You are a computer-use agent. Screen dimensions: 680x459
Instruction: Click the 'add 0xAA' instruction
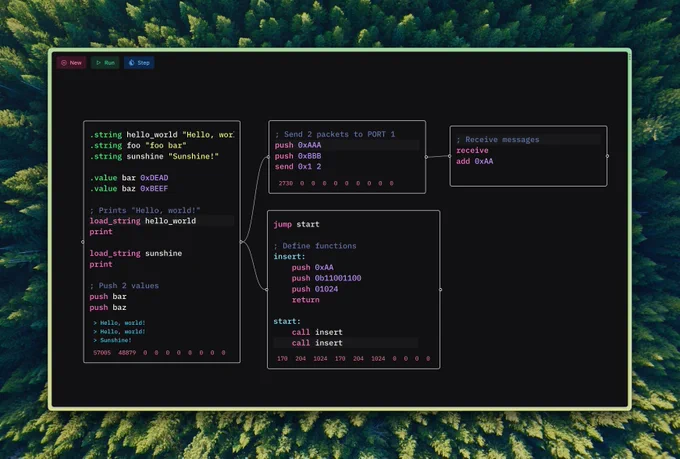click(474, 161)
